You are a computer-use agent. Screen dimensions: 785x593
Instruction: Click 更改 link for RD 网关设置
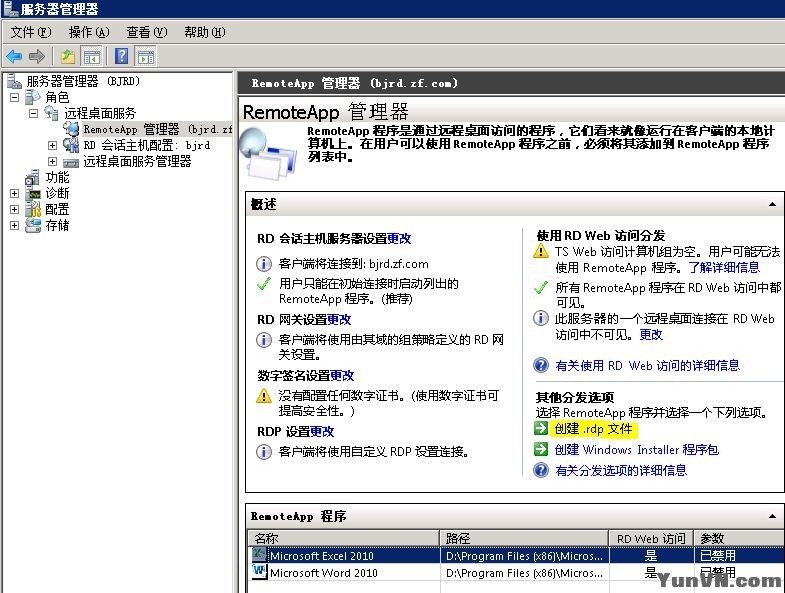coord(339,319)
